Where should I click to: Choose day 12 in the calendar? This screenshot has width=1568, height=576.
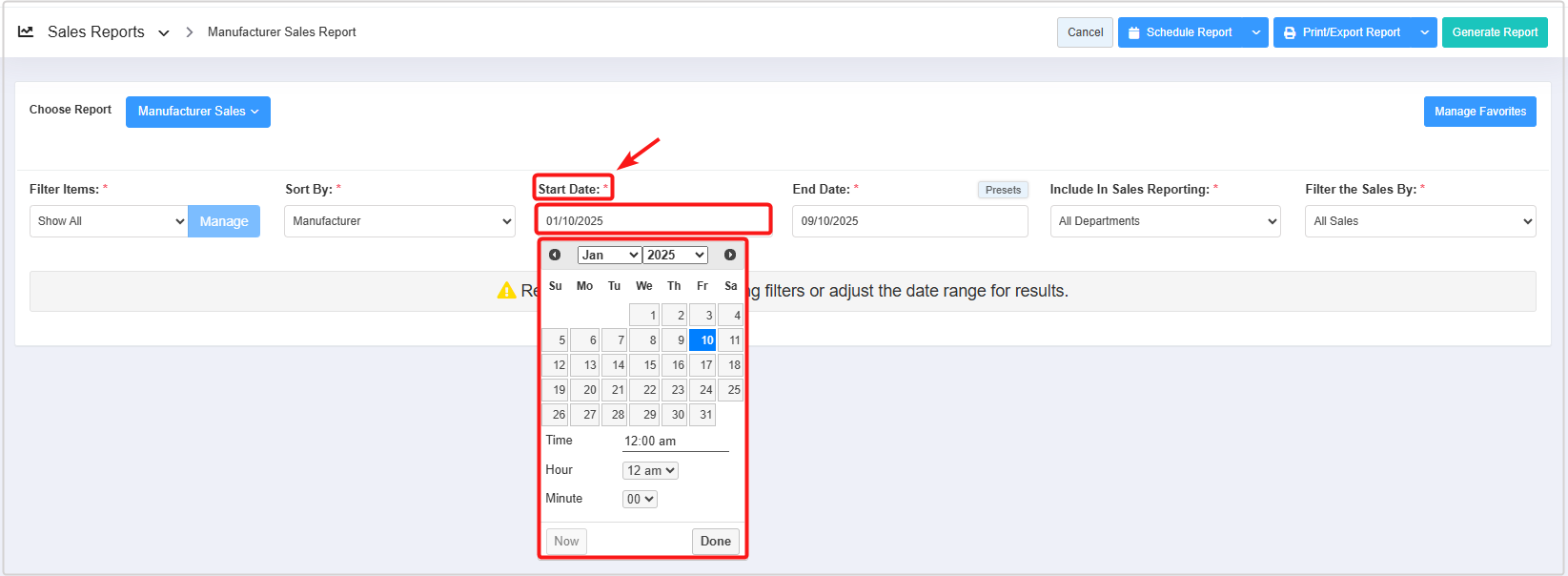click(555, 364)
